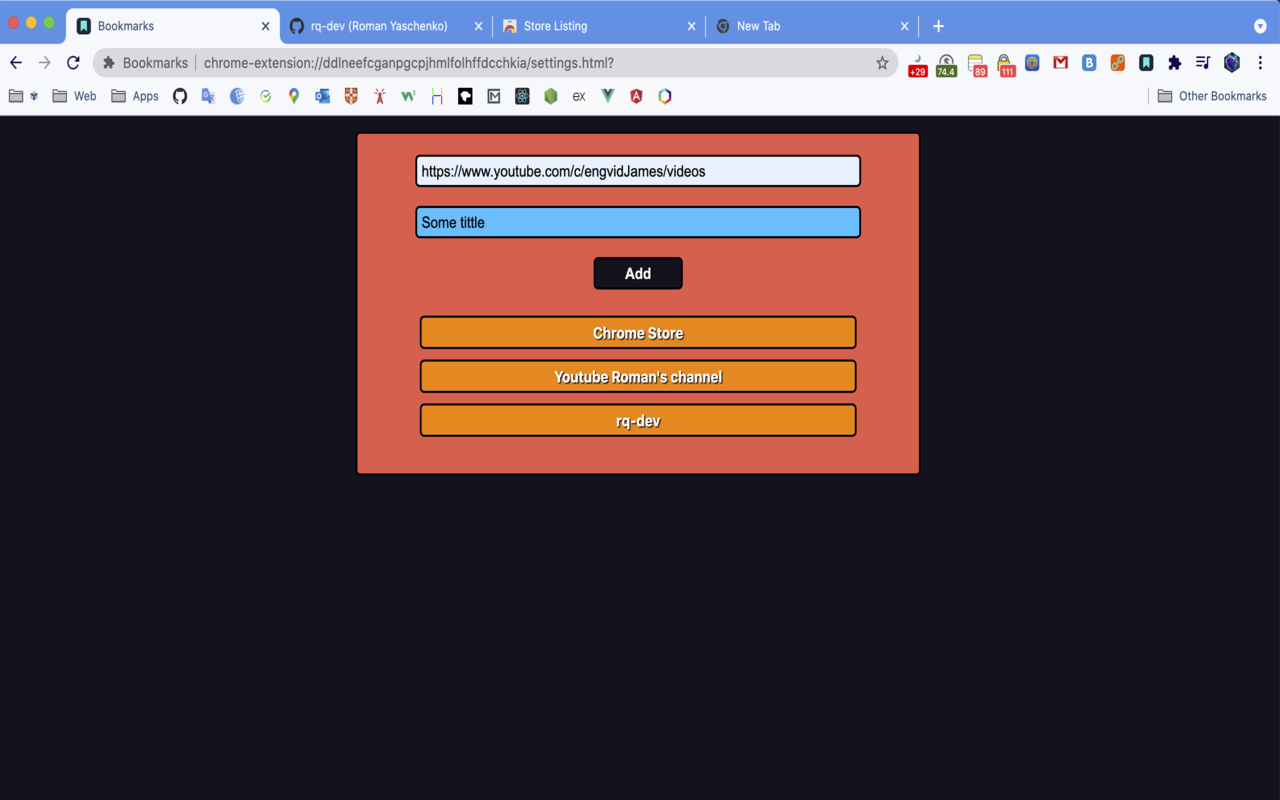
Task: Open the React atom bookmark
Action: click(x=522, y=96)
